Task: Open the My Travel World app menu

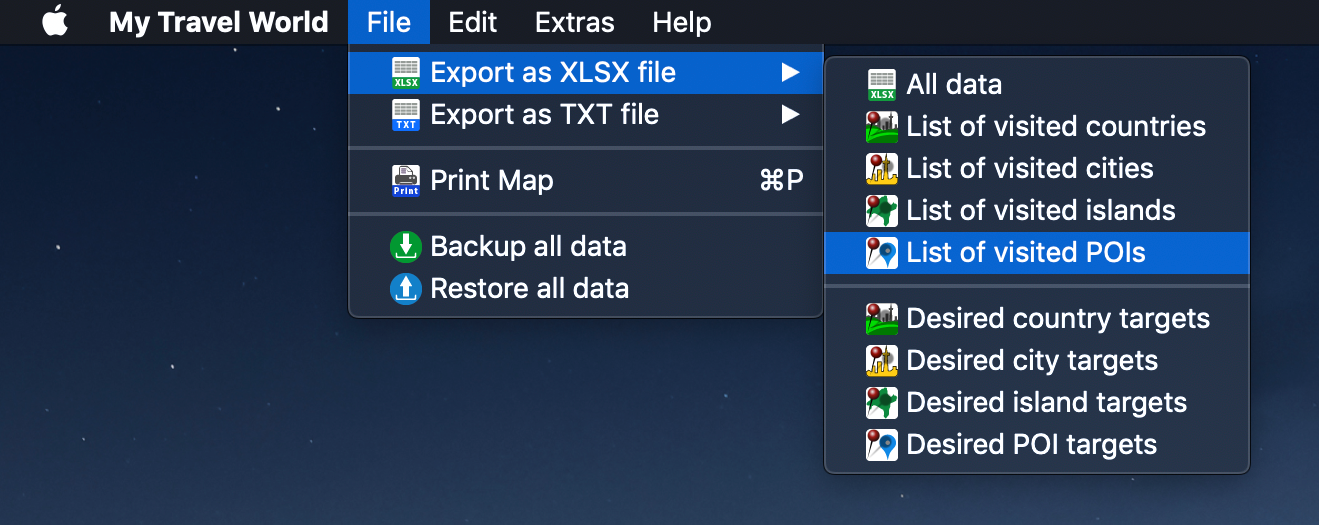Action: pyautogui.click(x=219, y=22)
